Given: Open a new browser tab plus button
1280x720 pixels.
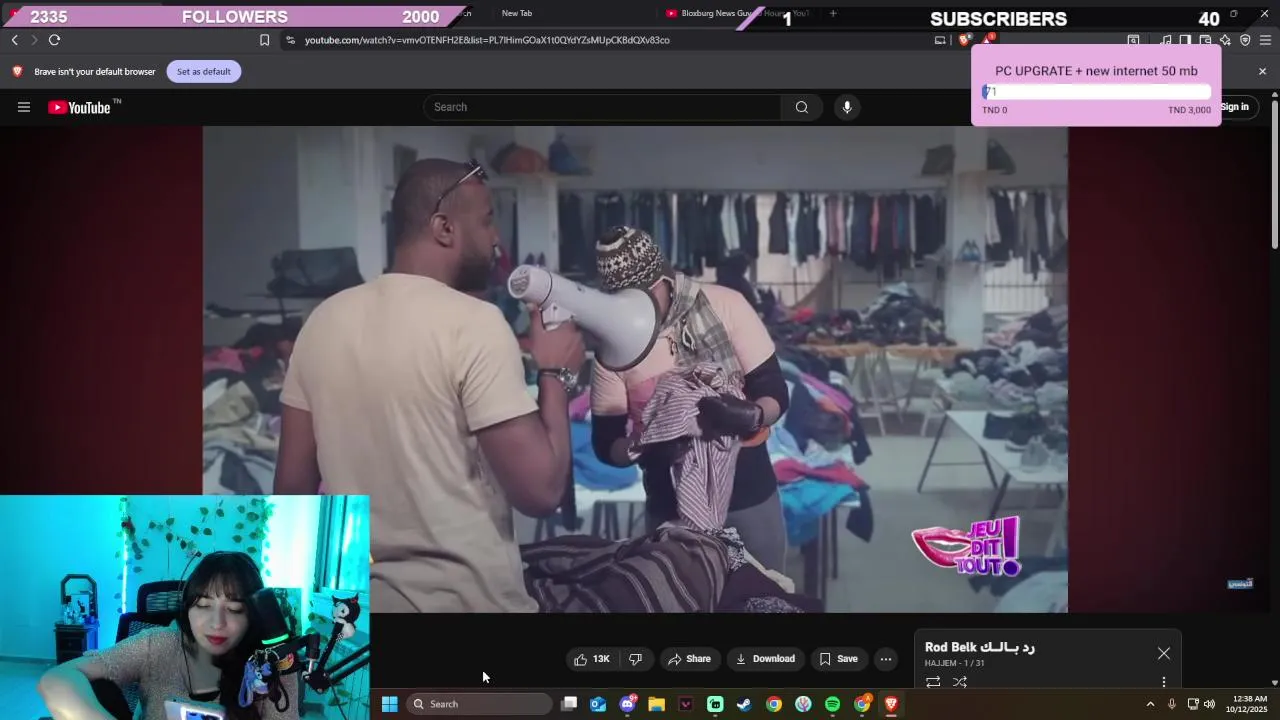Looking at the screenshot, I should point(833,13).
